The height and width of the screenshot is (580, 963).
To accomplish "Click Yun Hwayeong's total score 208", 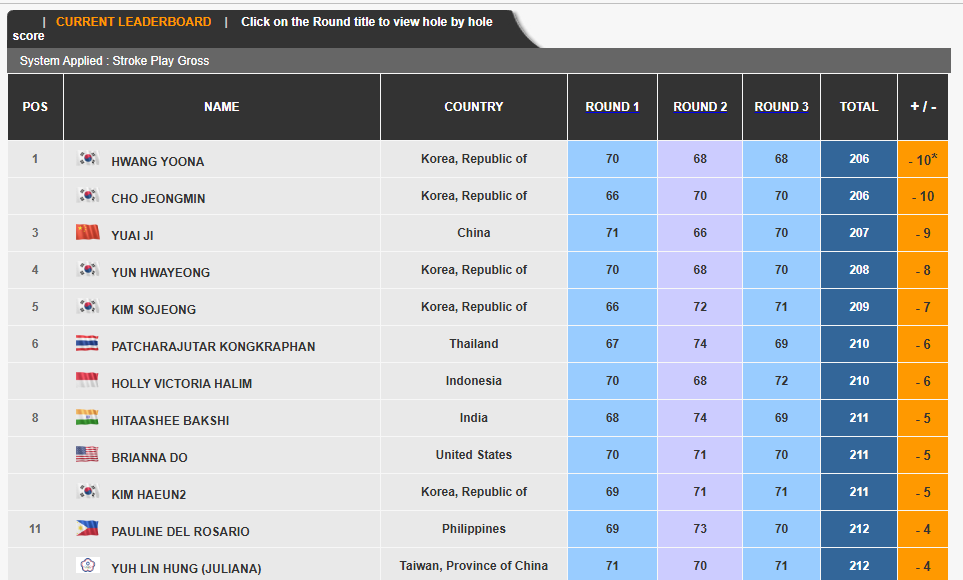I will point(859,270).
